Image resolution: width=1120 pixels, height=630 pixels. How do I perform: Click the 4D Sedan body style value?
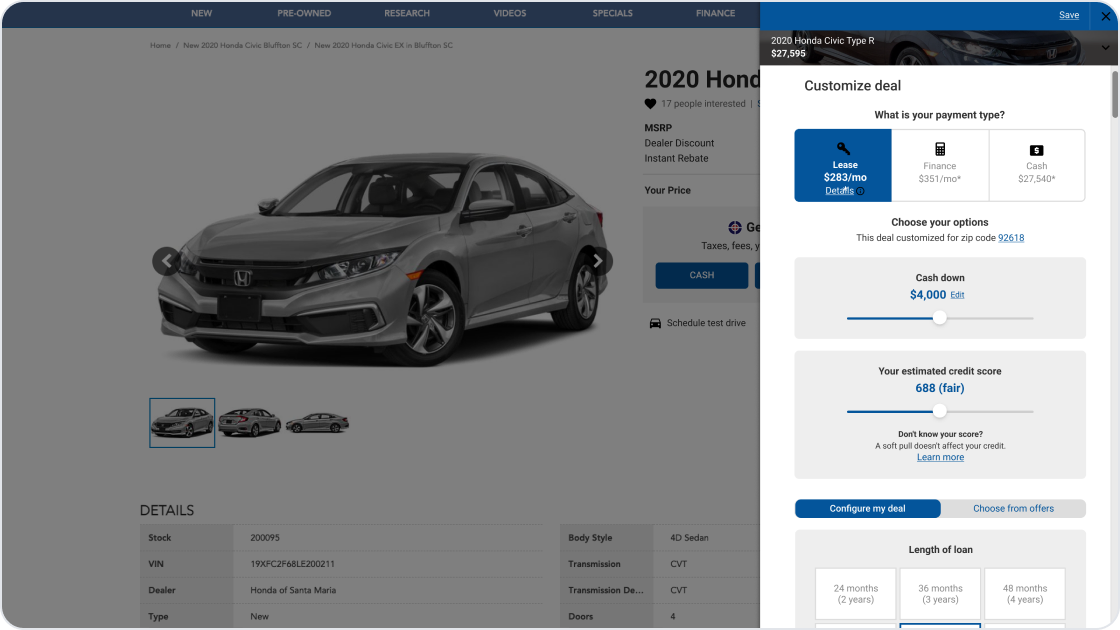coord(689,537)
